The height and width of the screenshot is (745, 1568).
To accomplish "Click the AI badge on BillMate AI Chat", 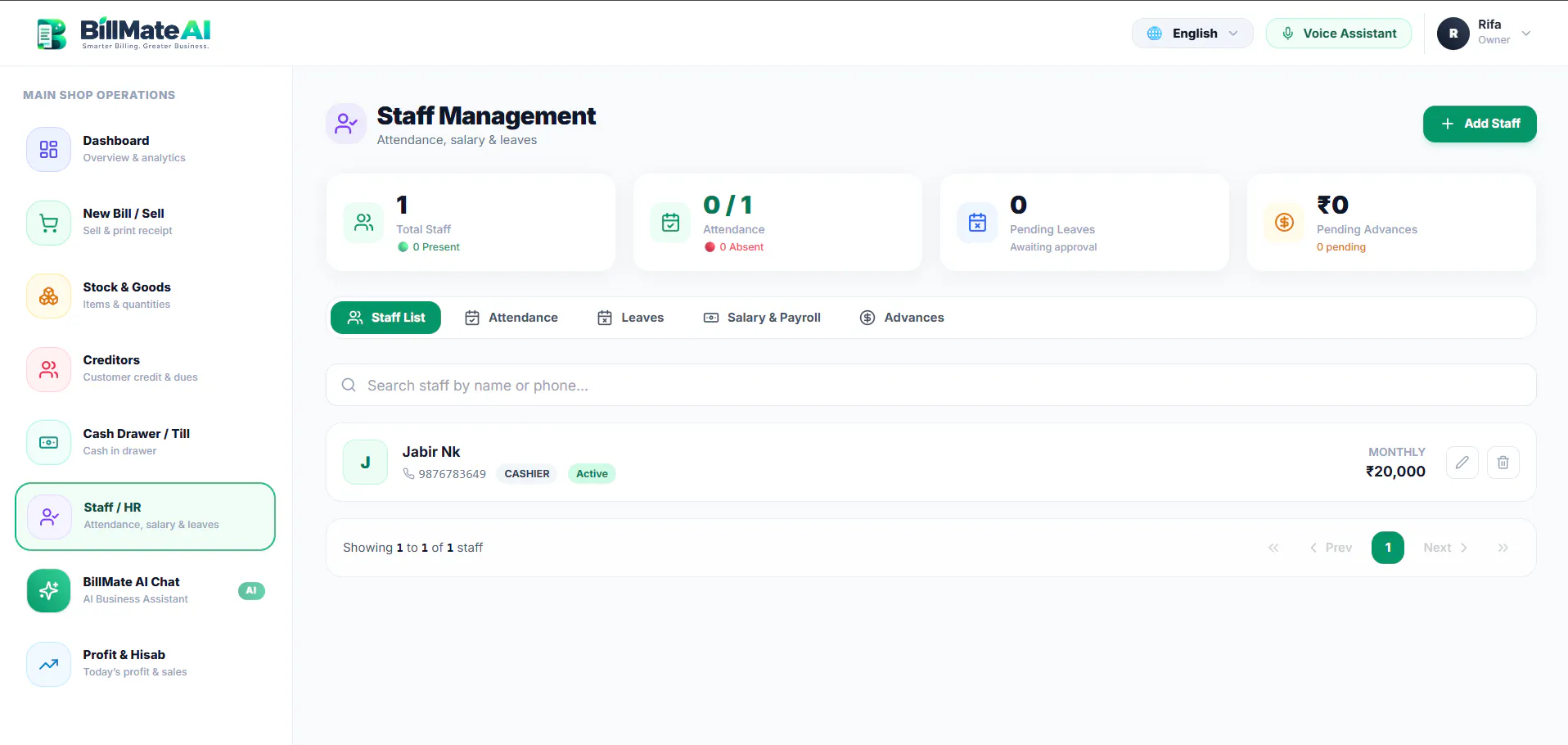I will pyautogui.click(x=251, y=590).
